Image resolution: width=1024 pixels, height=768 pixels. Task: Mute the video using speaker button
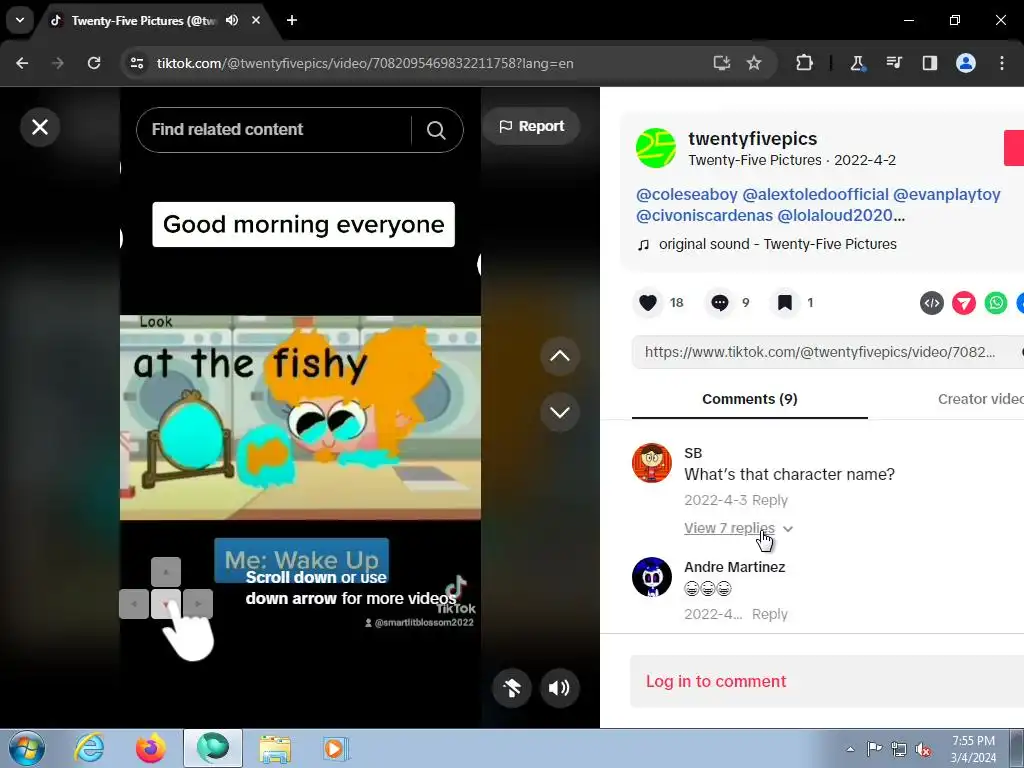pos(560,688)
